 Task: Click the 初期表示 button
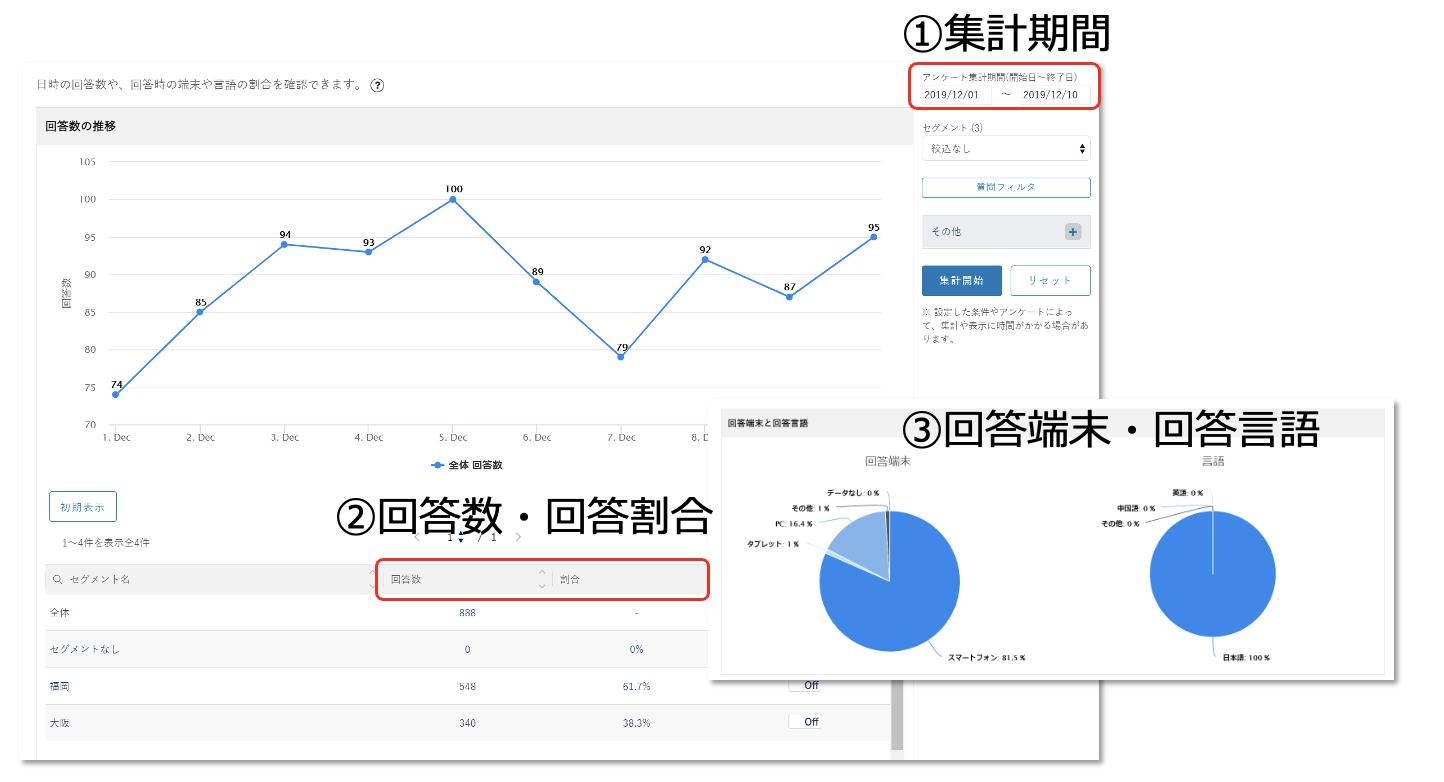[x=83, y=507]
